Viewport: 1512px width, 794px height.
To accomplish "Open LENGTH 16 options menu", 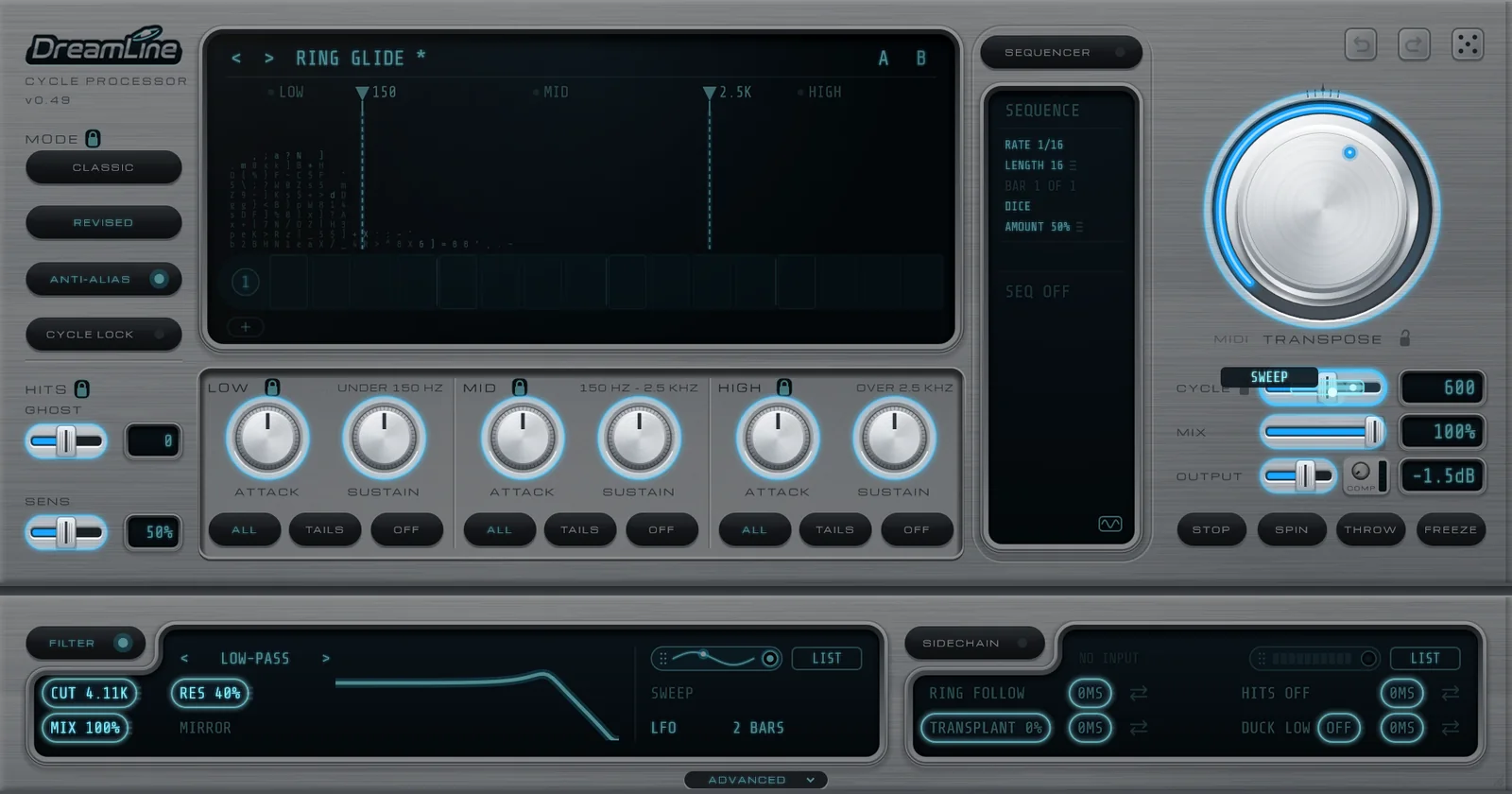I will pyautogui.click(x=1074, y=165).
